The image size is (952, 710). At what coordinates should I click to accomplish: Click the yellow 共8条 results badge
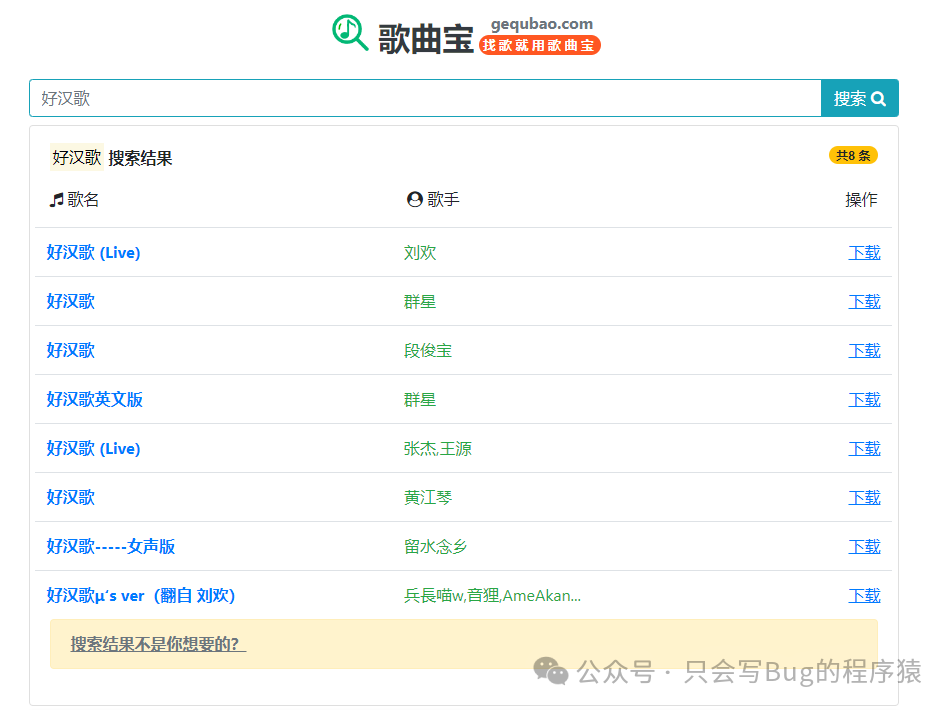pos(853,155)
